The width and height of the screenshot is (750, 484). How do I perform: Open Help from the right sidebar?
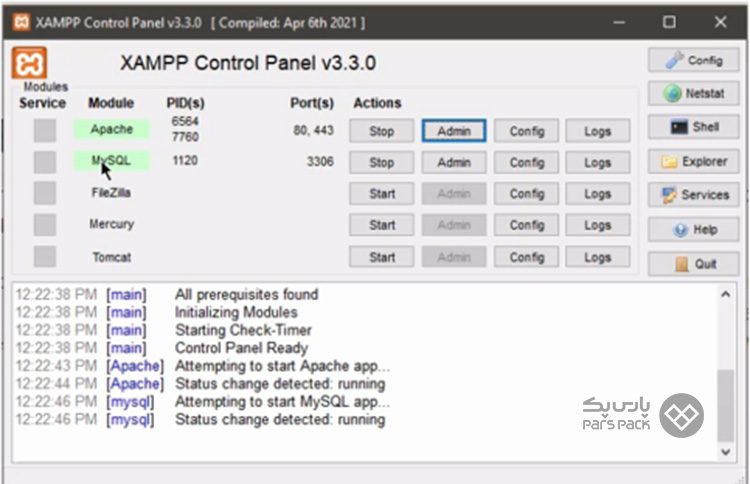click(x=694, y=230)
